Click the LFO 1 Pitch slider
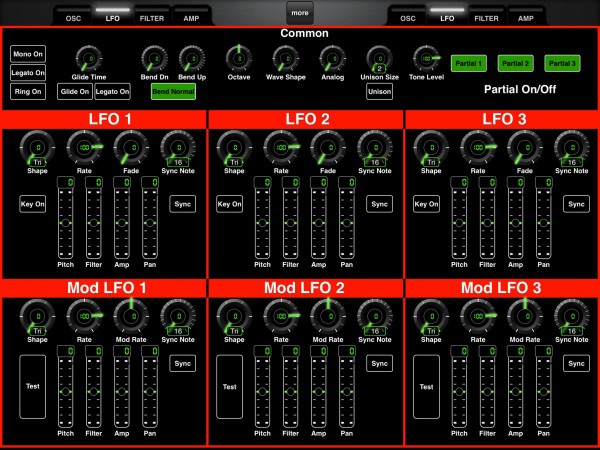The image size is (600, 450). [65, 223]
